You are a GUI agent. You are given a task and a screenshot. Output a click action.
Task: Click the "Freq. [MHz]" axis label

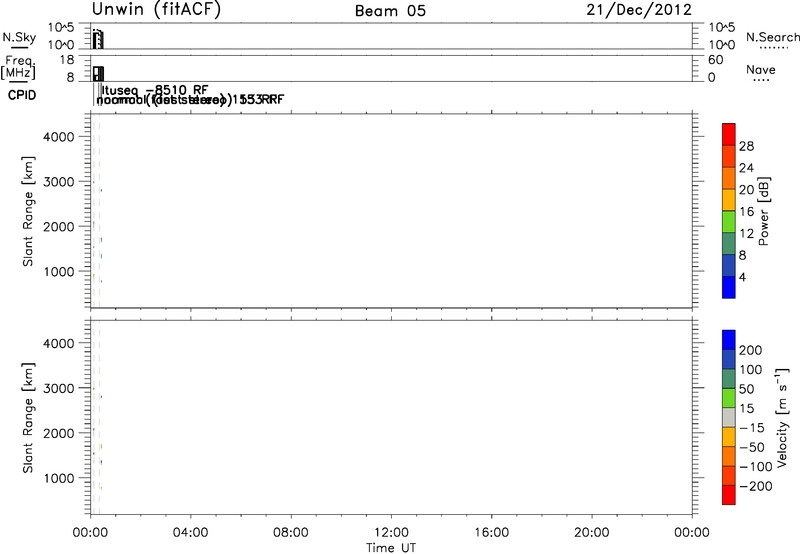pos(18,68)
